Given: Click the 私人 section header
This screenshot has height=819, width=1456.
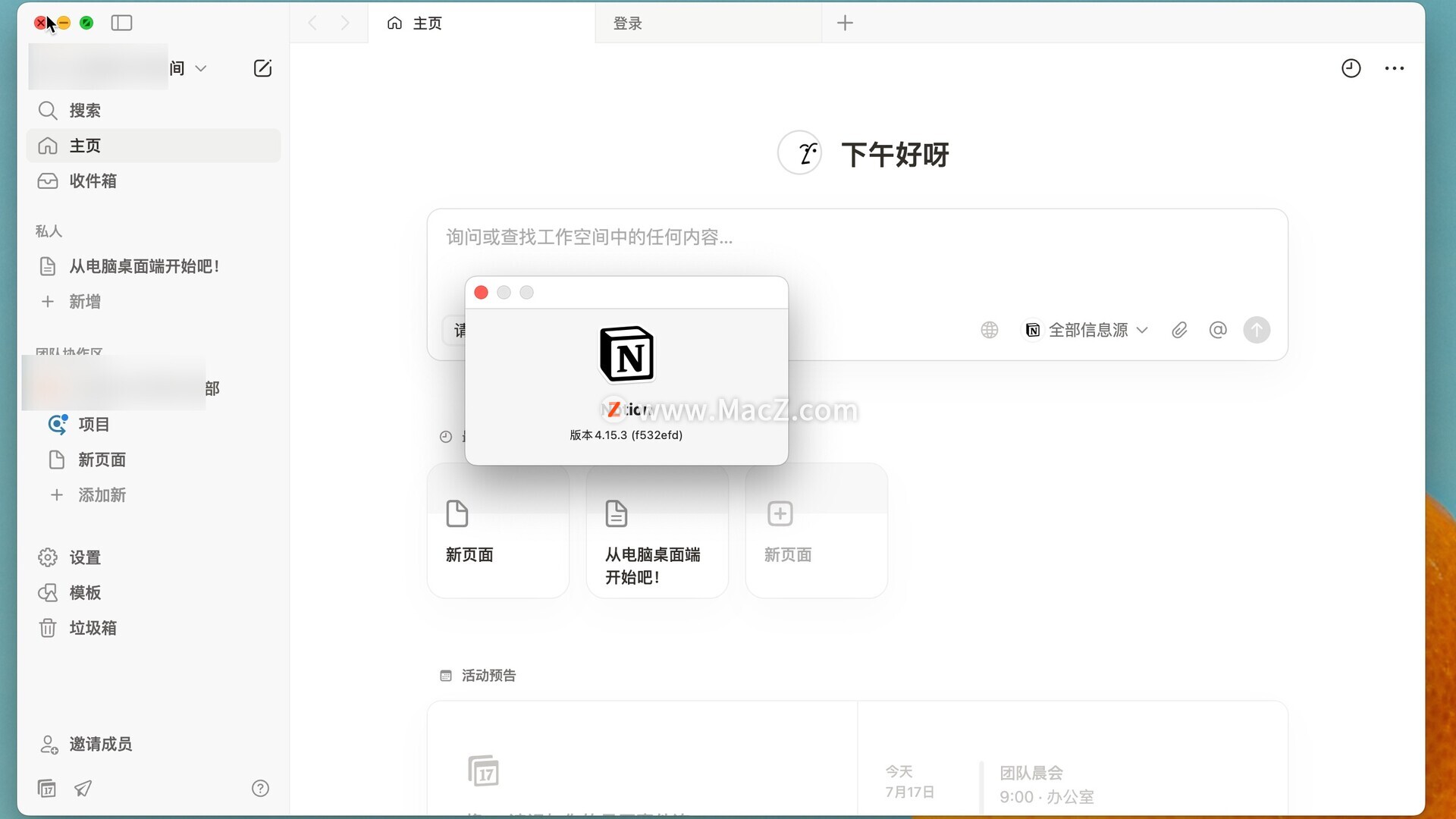Looking at the screenshot, I should click(x=49, y=231).
